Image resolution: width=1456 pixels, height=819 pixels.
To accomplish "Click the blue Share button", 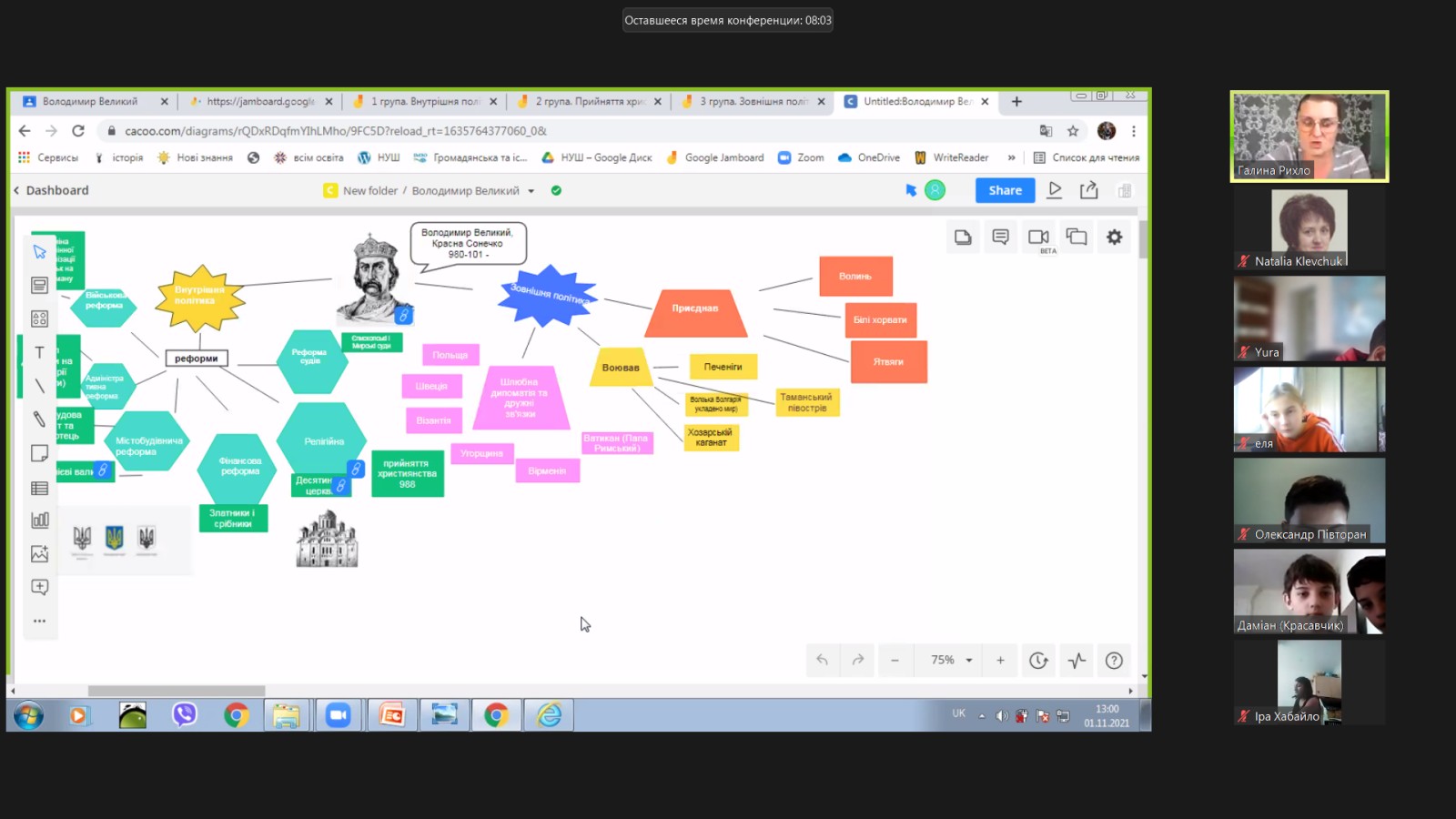I will coord(1005,190).
